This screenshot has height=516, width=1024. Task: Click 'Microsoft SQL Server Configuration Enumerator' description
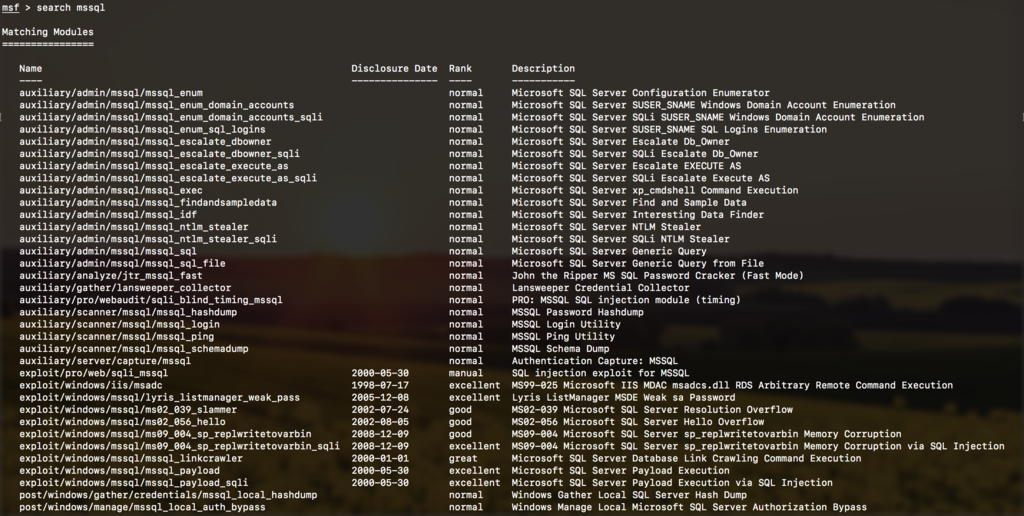pyautogui.click(x=641, y=93)
